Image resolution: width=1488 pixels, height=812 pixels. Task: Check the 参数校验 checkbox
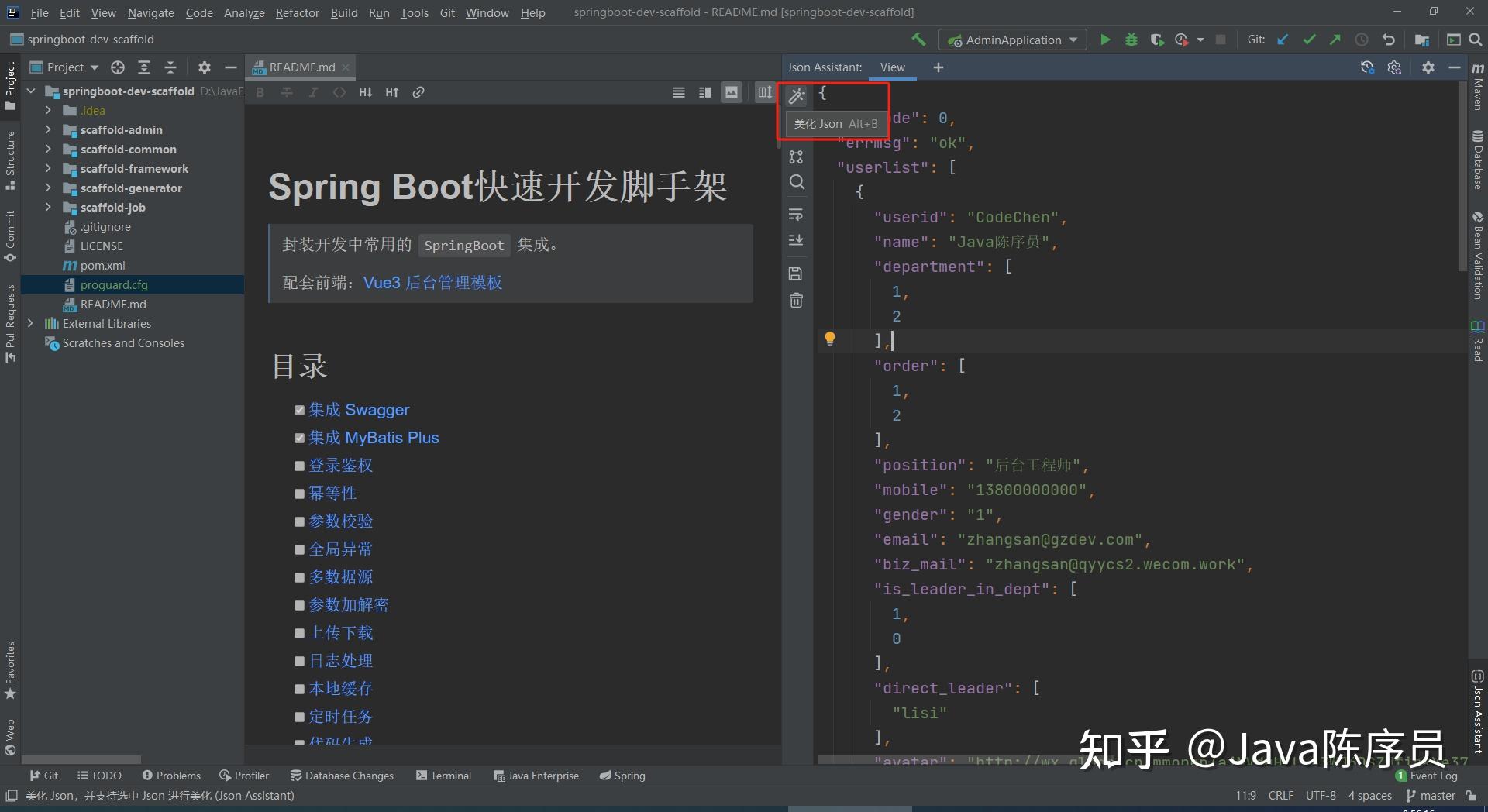click(x=300, y=521)
